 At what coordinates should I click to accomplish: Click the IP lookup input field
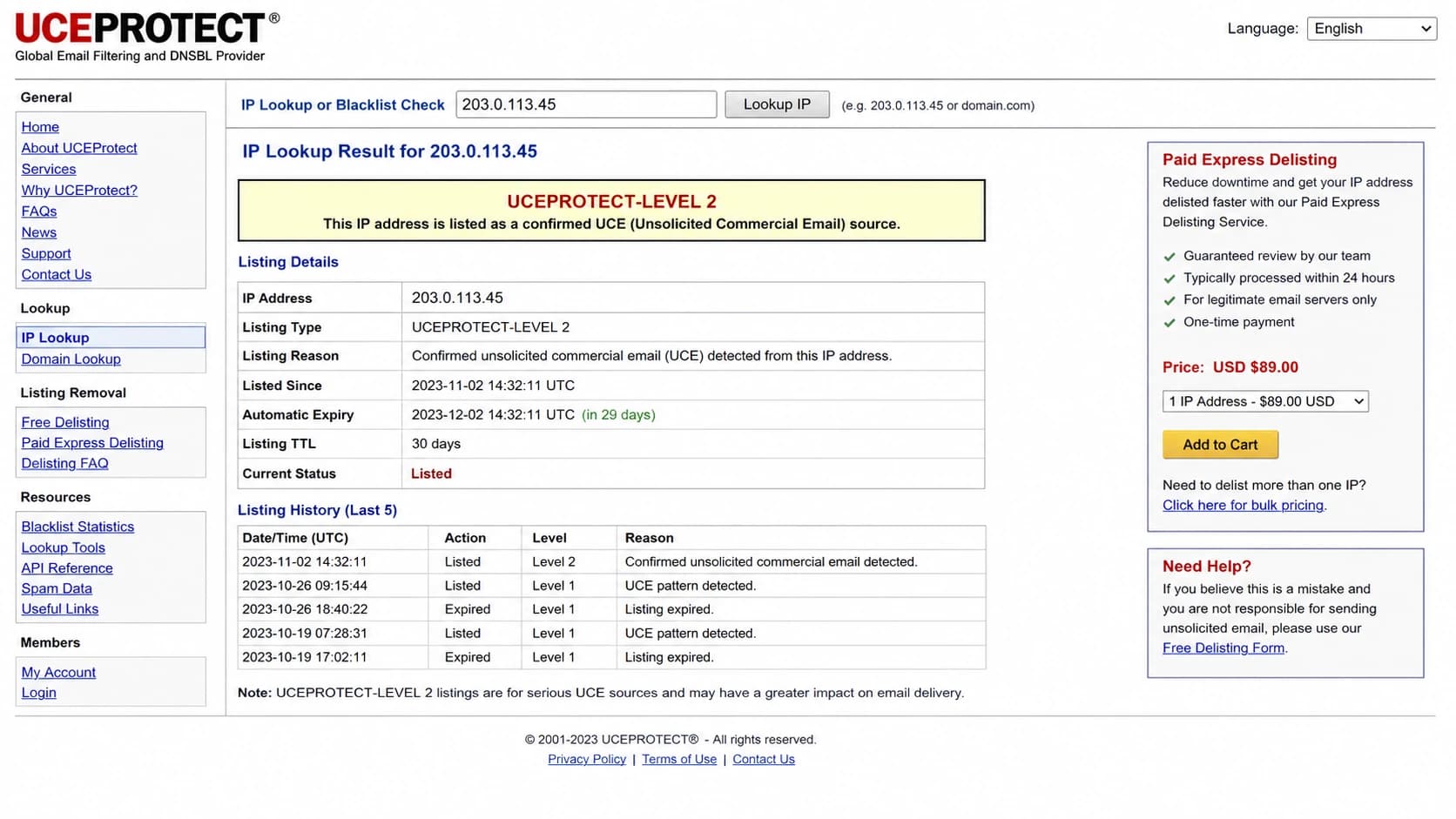point(586,104)
